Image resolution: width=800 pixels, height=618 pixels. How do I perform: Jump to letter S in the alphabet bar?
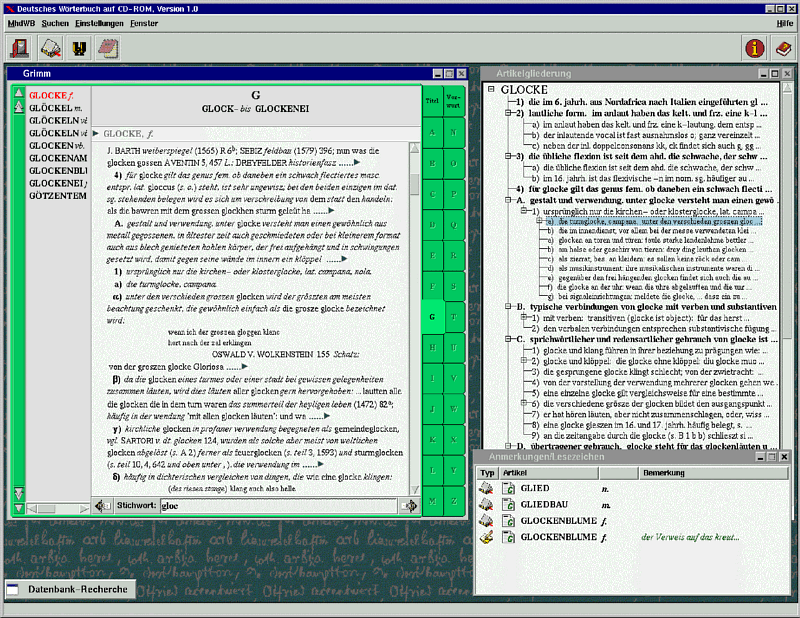(x=453, y=286)
